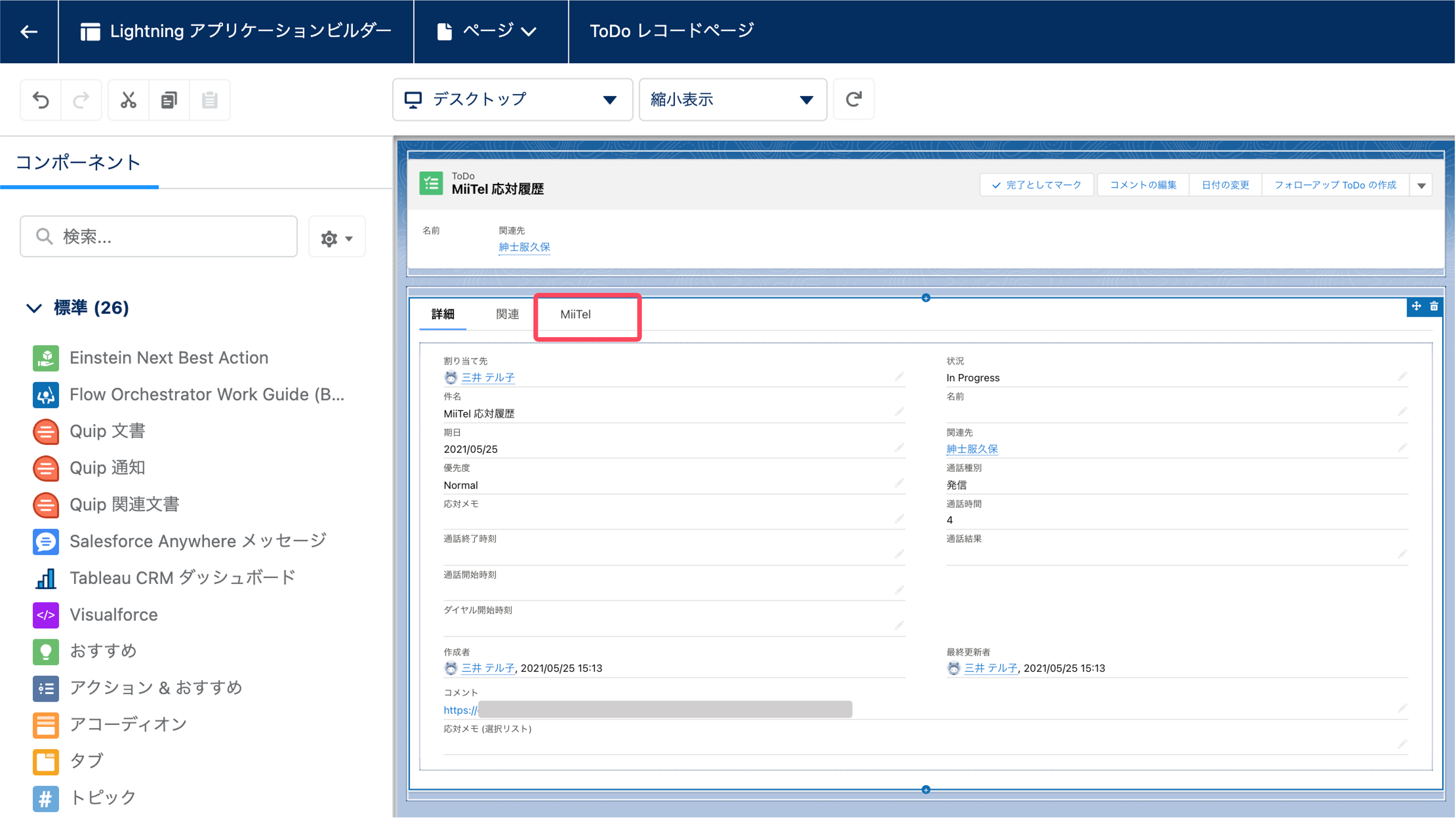
Task: Select the Visualforce component
Action: point(96,615)
